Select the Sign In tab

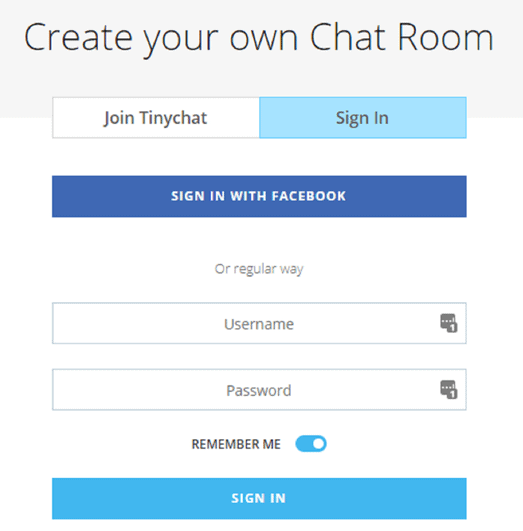coord(363,118)
